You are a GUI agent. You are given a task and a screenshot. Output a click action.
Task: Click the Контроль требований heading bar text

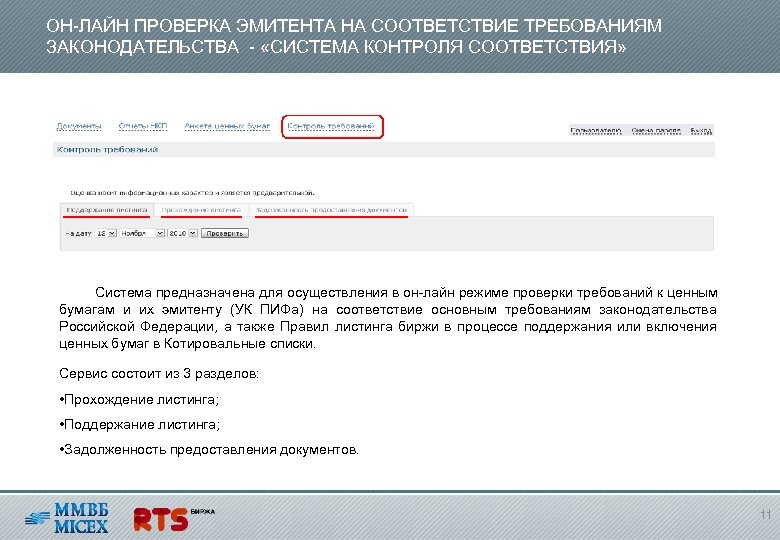tap(107, 149)
